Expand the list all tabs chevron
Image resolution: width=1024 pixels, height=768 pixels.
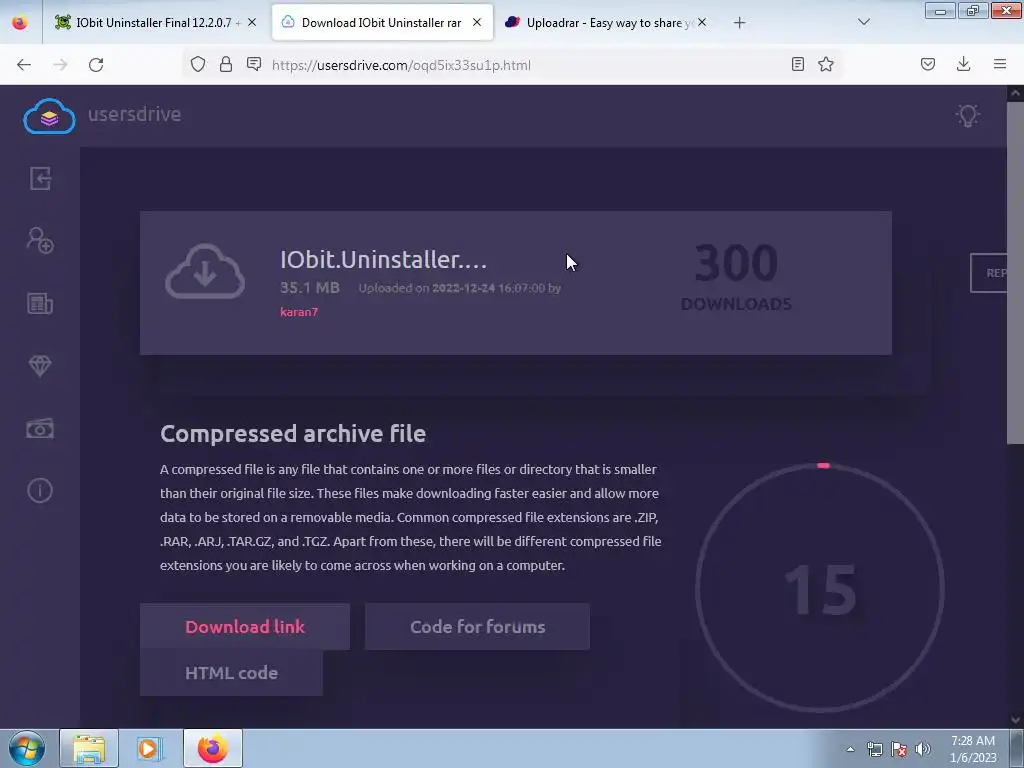[863, 22]
